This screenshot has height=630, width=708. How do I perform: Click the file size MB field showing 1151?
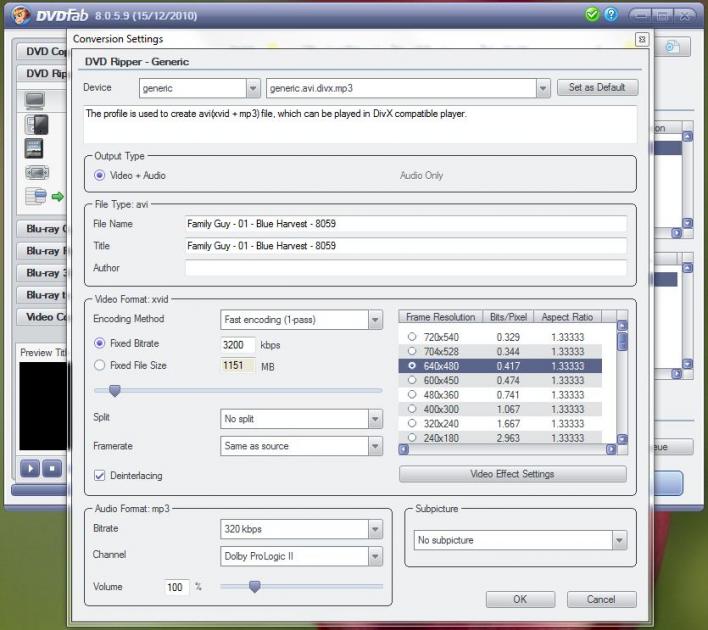238,365
